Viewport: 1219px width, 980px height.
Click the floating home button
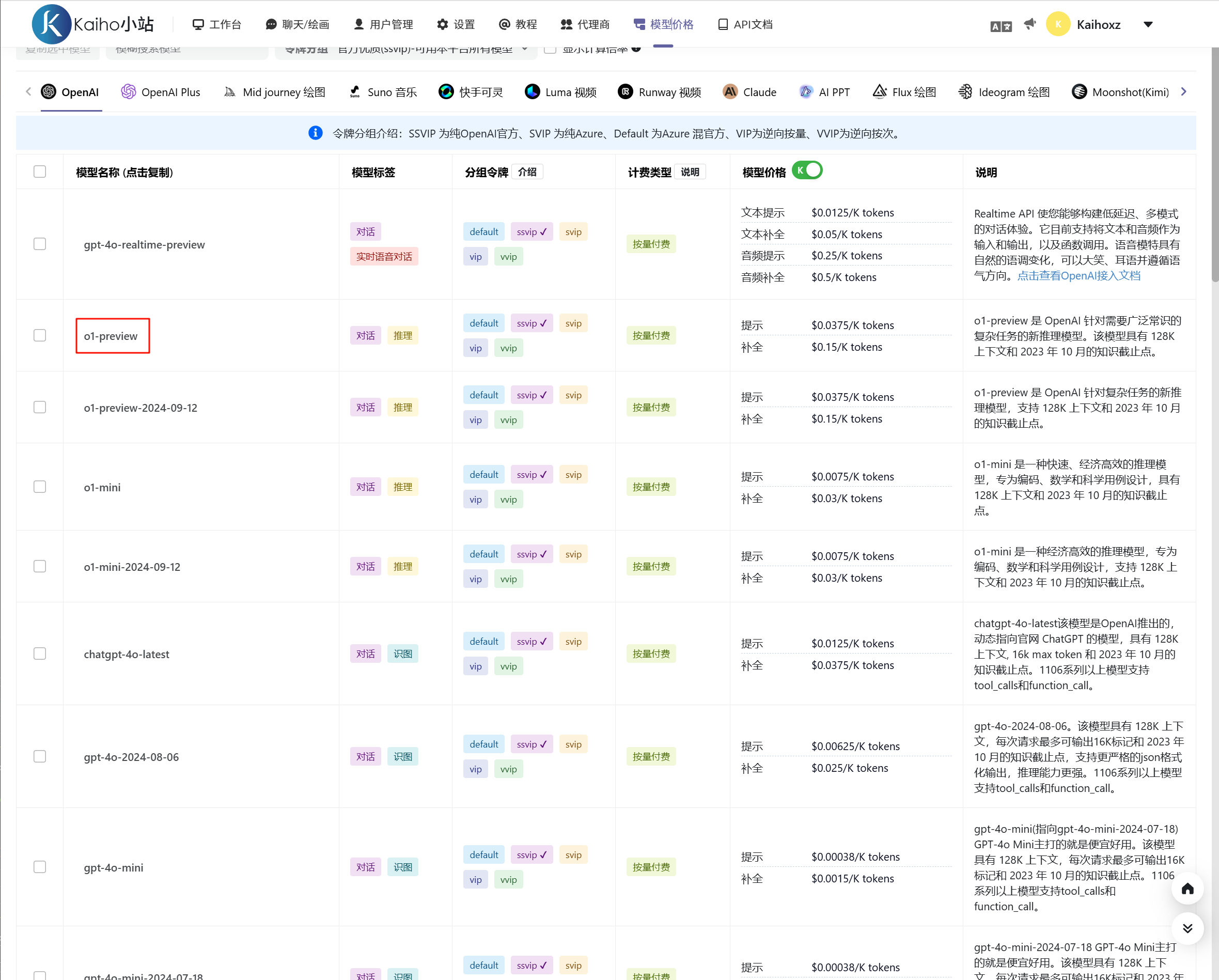1187,889
